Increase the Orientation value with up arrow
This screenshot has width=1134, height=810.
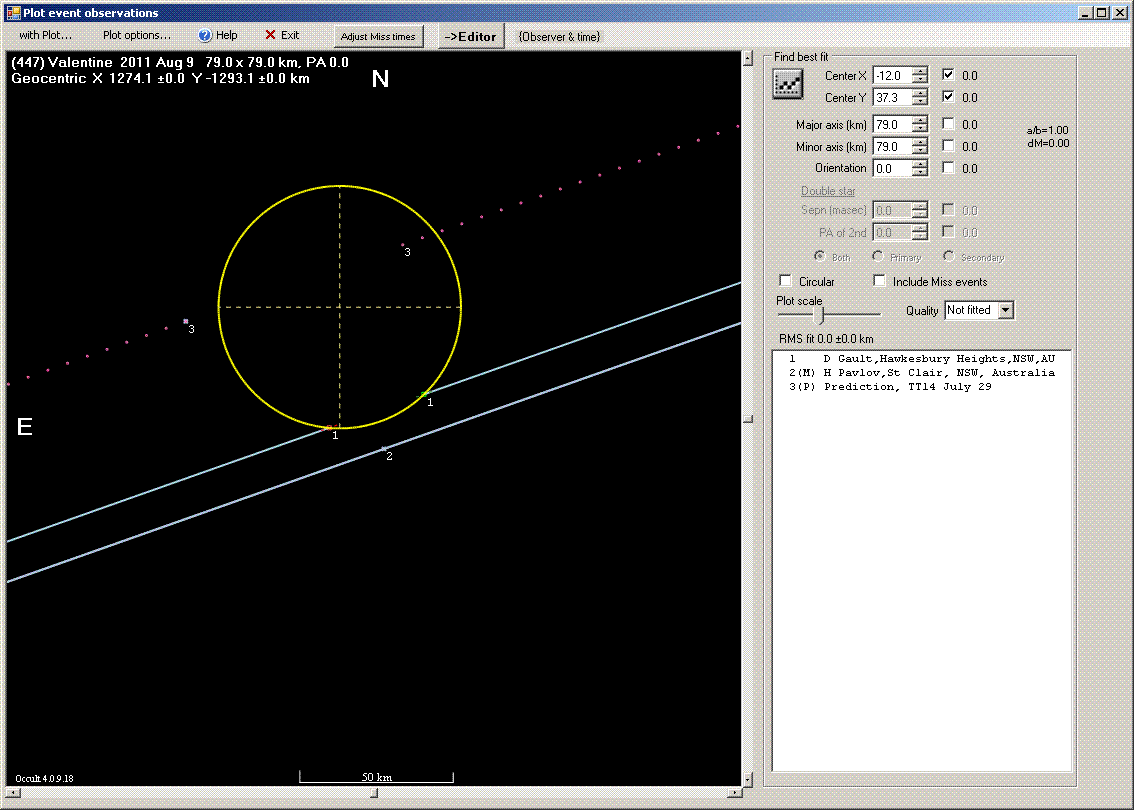920,164
